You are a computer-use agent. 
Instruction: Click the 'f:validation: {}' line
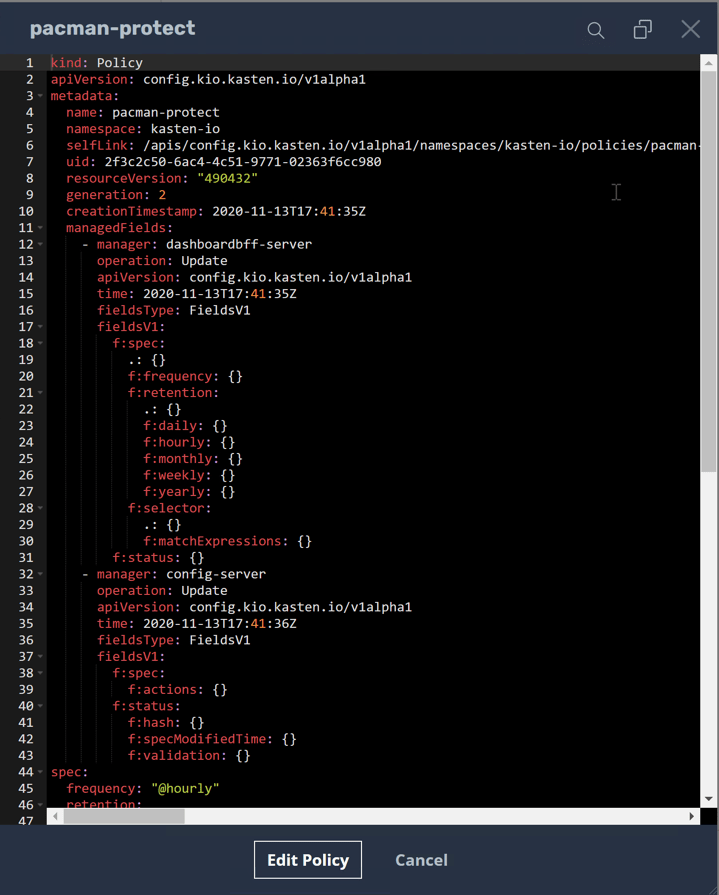pos(189,756)
